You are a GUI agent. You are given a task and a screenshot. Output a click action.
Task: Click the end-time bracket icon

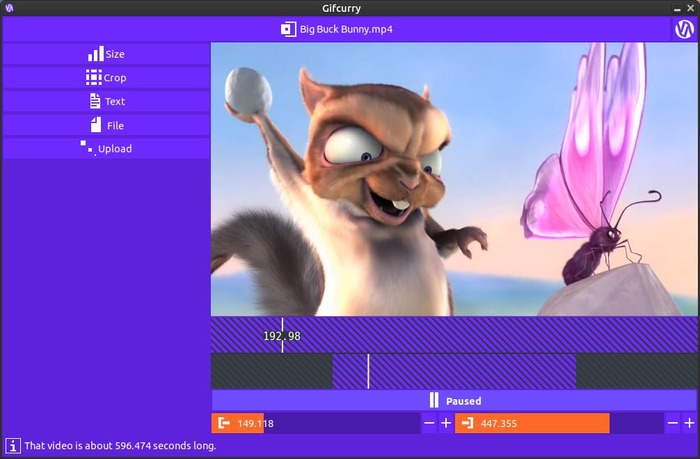click(467, 423)
